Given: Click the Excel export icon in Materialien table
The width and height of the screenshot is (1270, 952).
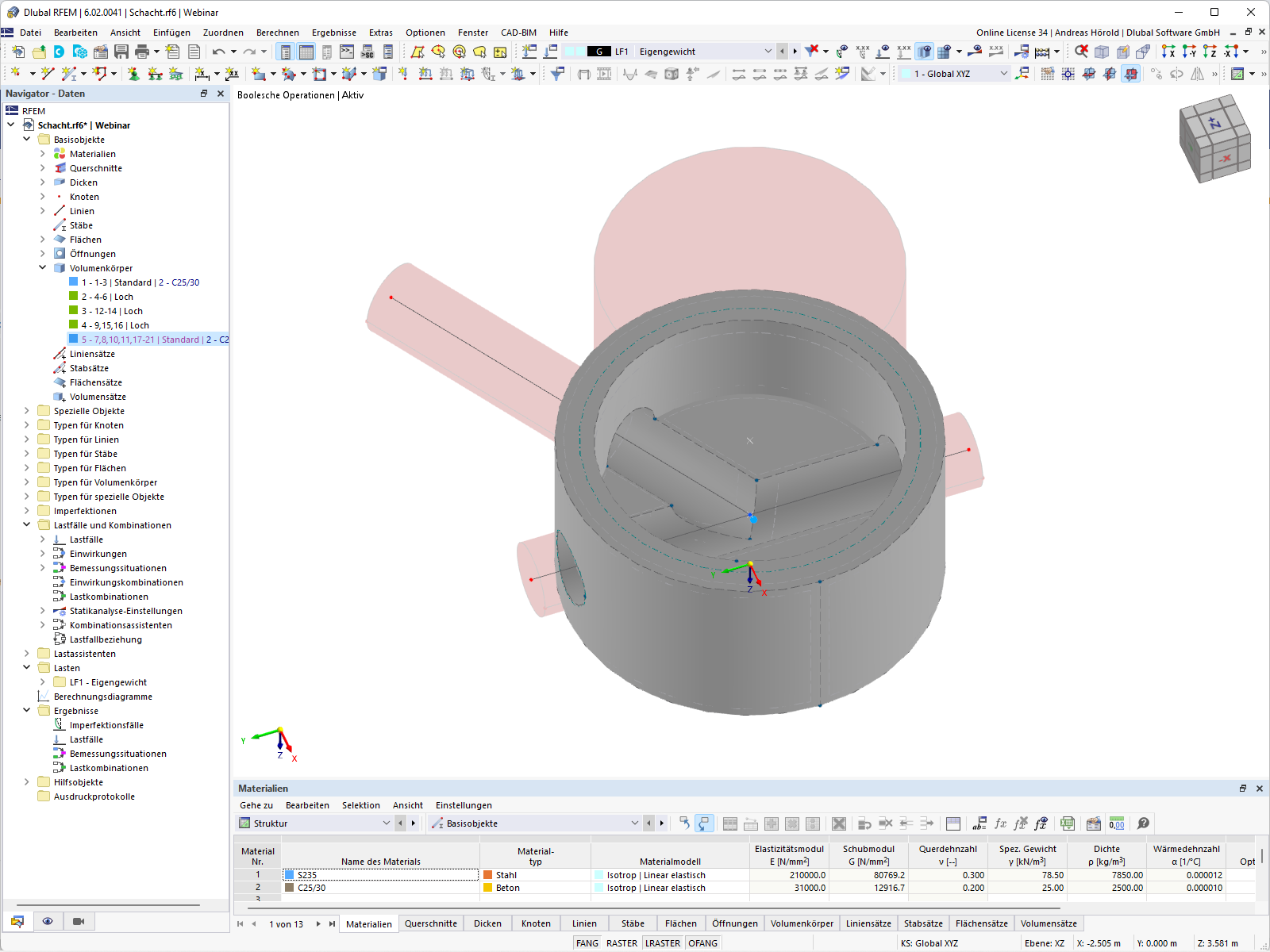Looking at the screenshot, I should (1068, 823).
